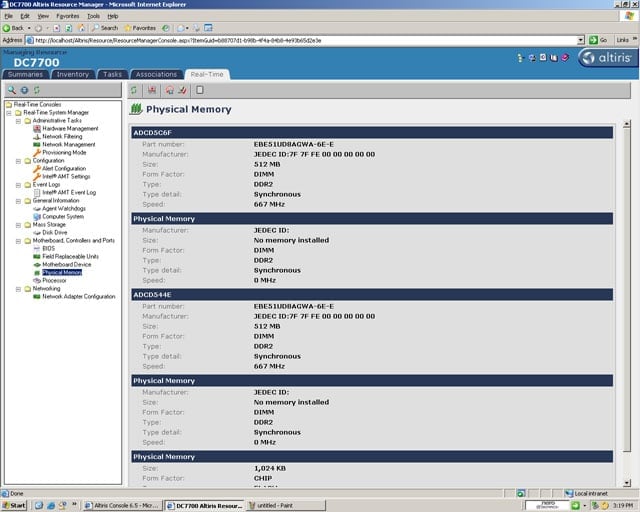
Task: Click the red computer icon in content toolbar
Action: point(152,90)
